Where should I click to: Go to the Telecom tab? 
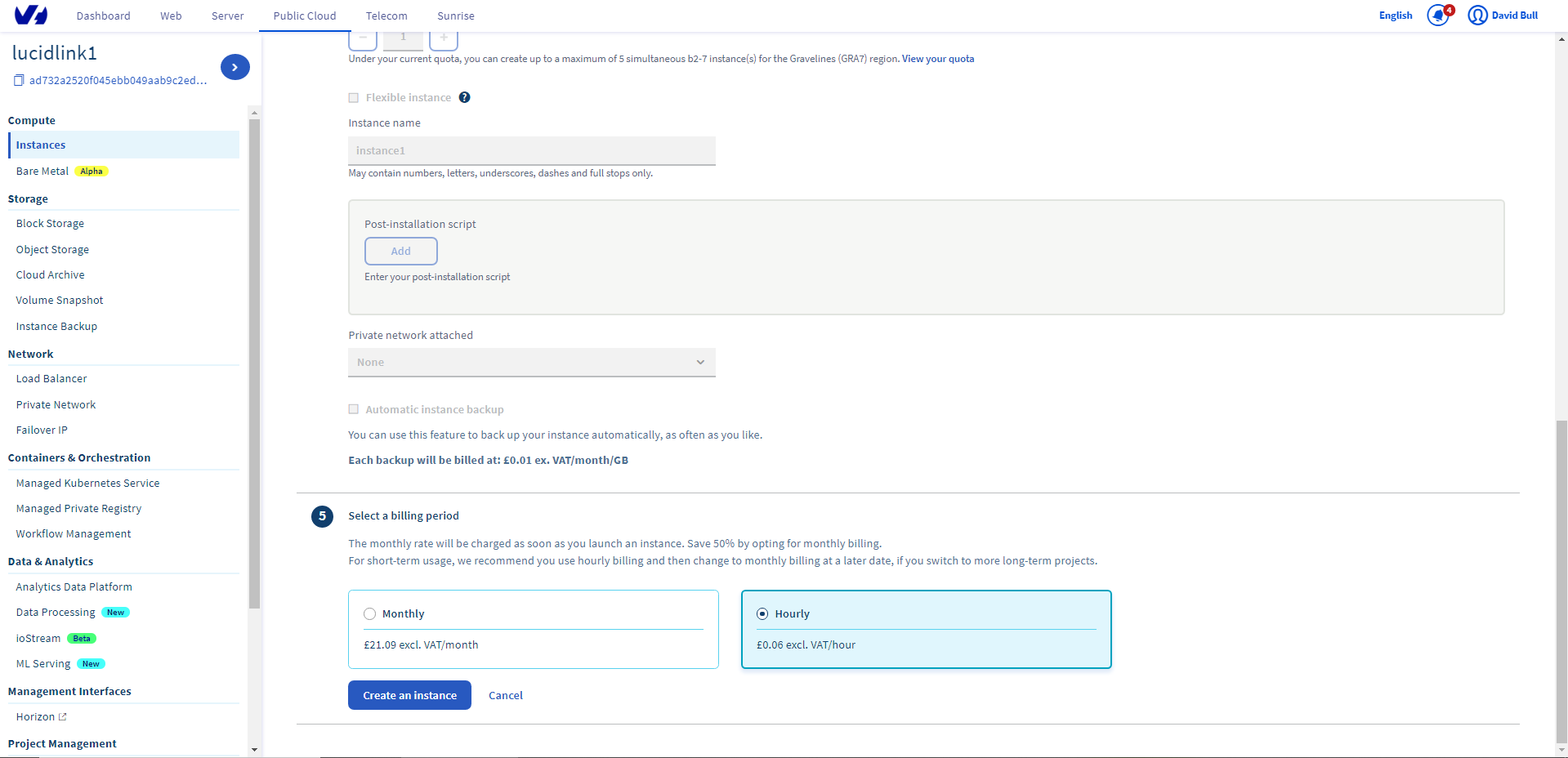click(x=386, y=16)
